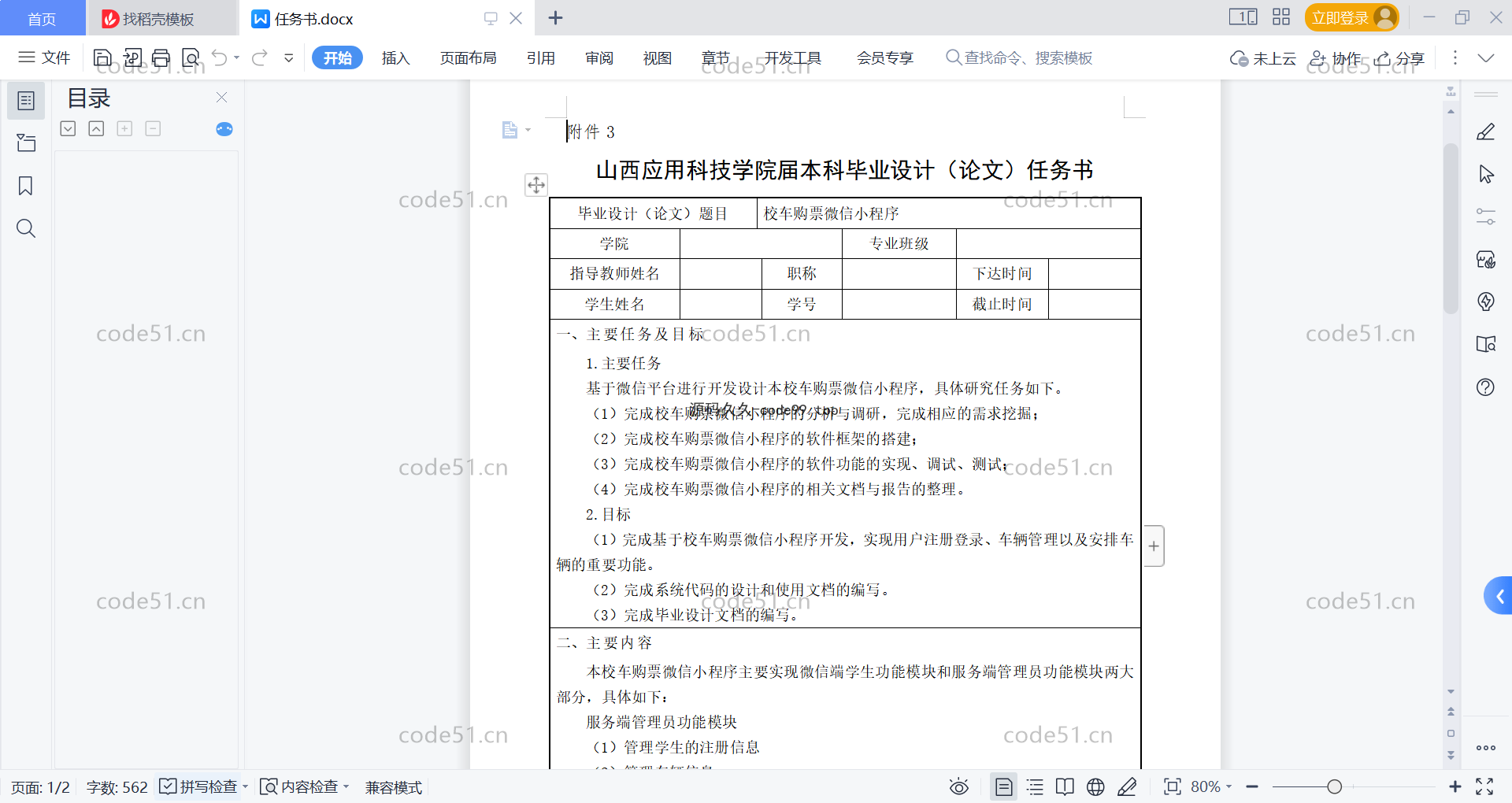Click collapse all headings icon in 目录 panel
The width and height of the screenshot is (1512, 803).
click(96, 128)
